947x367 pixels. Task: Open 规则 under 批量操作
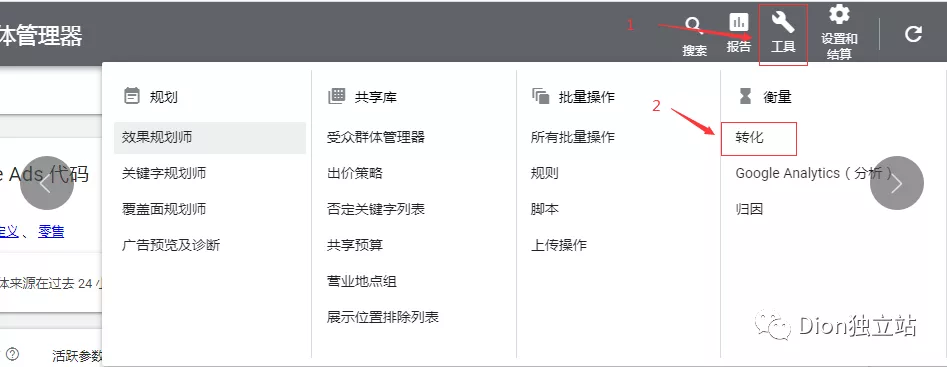[544, 173]
